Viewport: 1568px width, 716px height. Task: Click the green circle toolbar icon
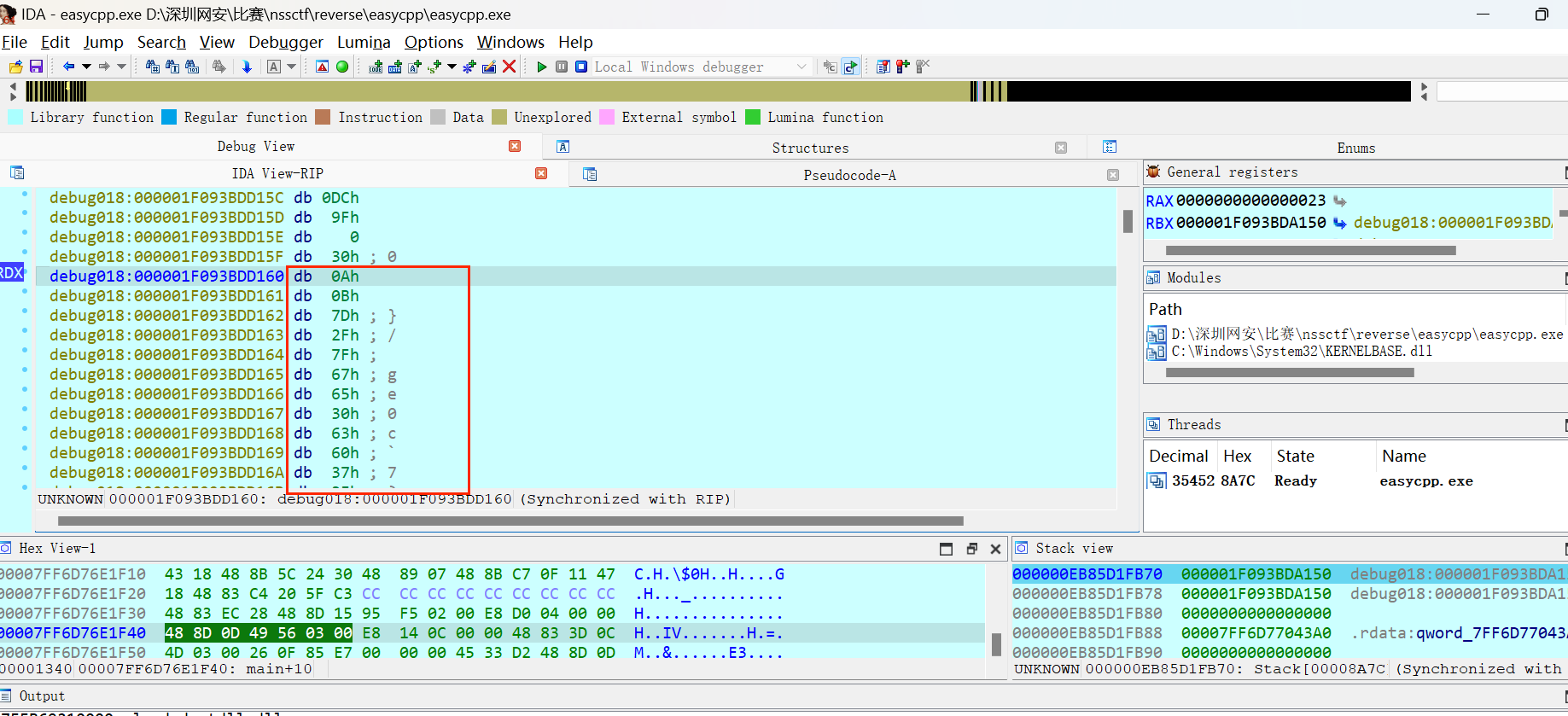pos(342,67)
